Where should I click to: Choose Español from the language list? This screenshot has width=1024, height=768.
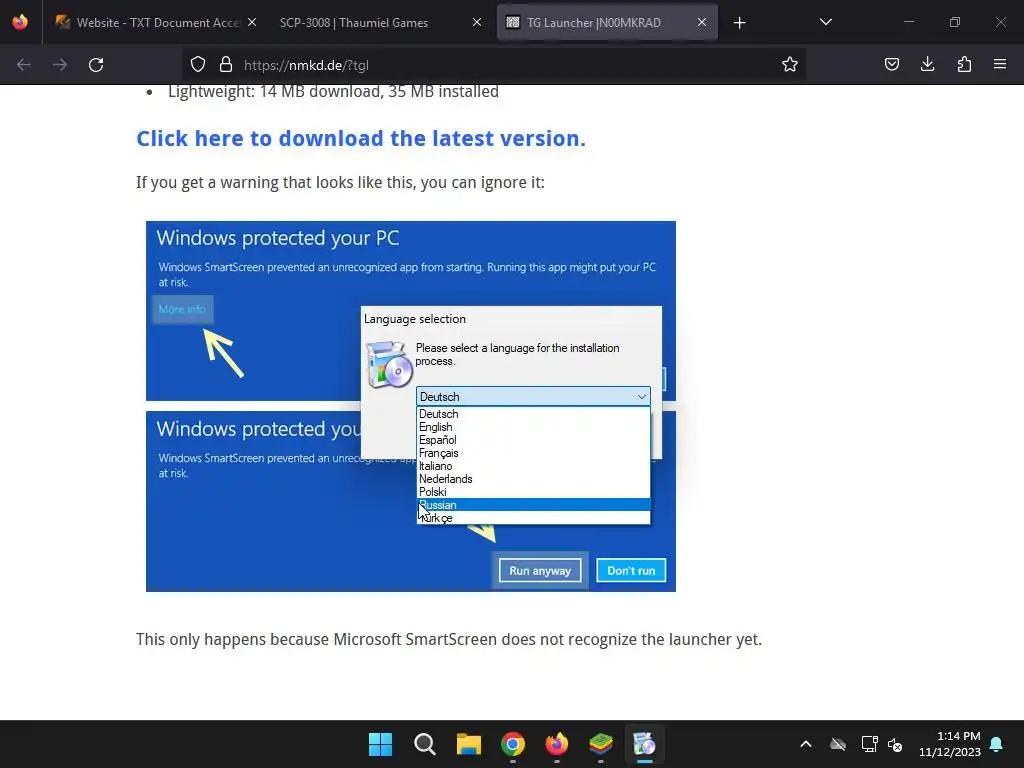pos(533,440)
